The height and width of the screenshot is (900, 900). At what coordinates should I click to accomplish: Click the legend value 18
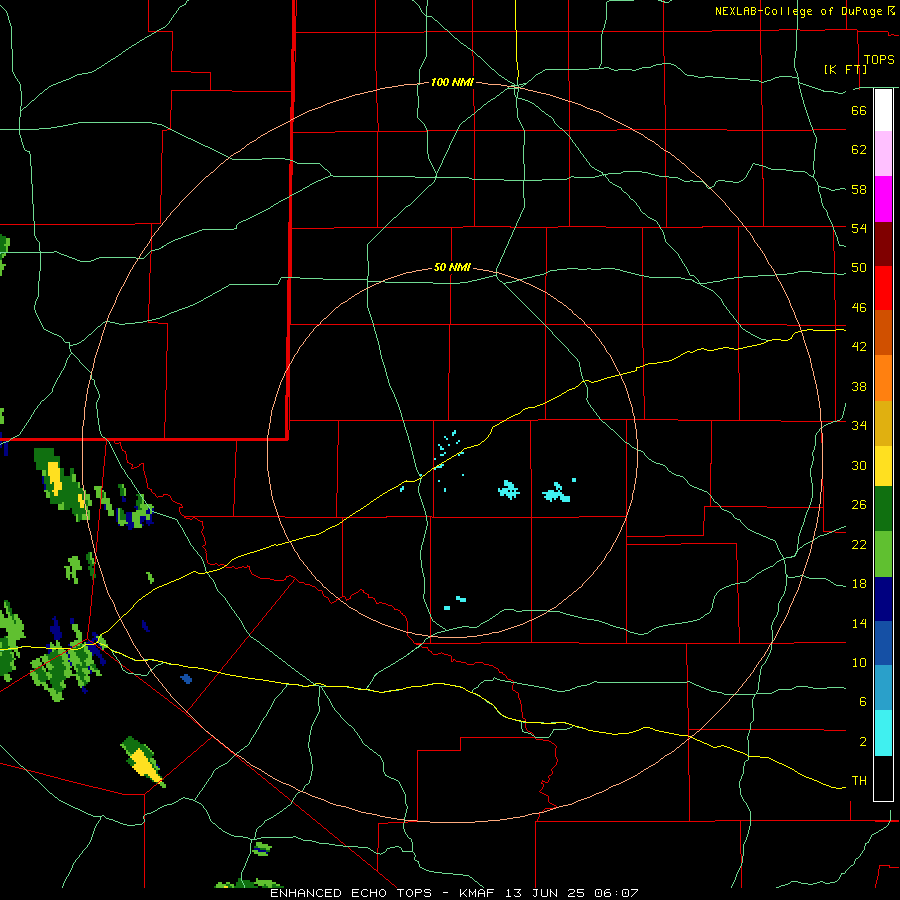(859, 584)
